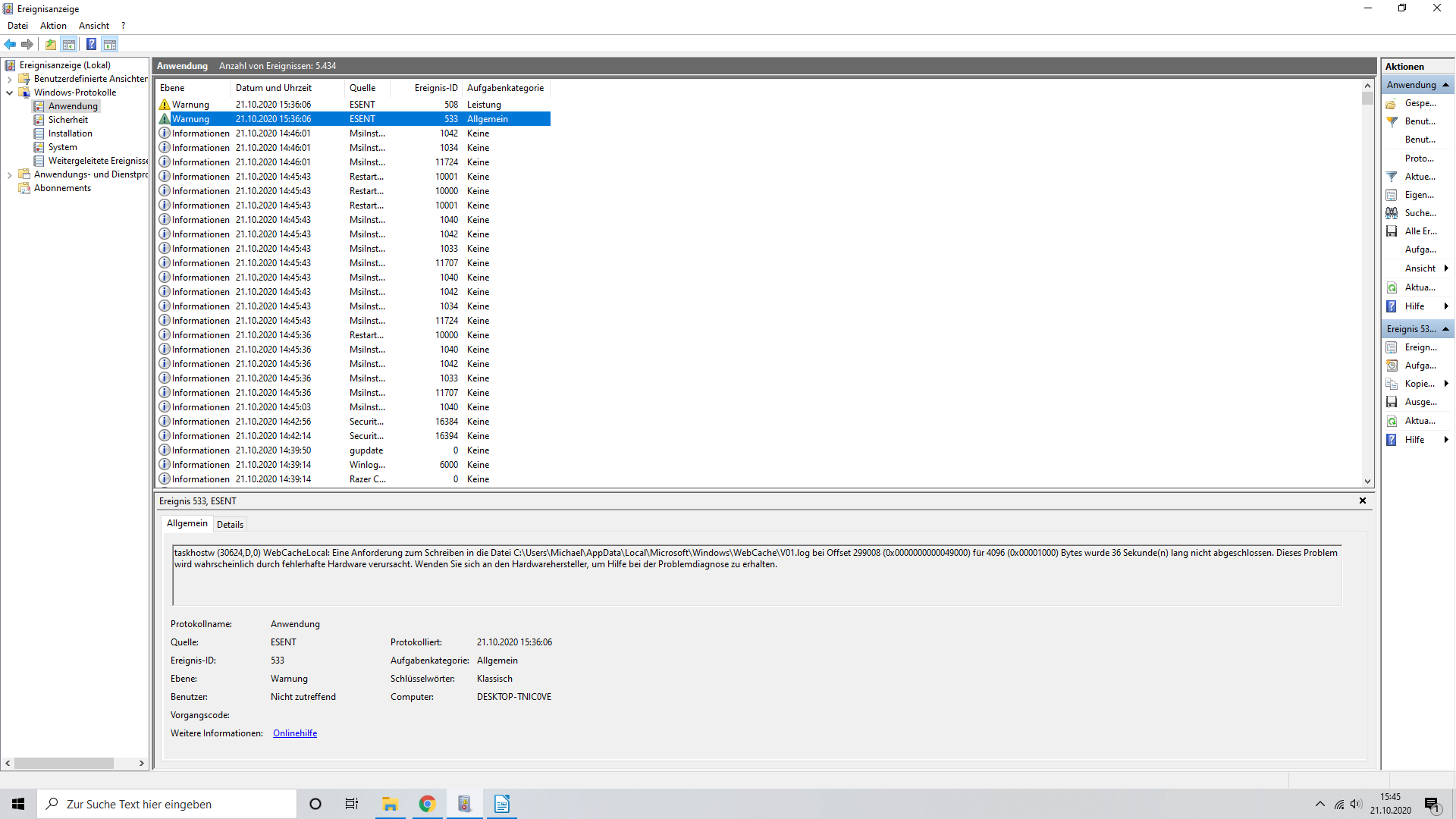Click the funnel Aktue... filter action icon
1456x819 pixels.
[x=1392, y=177]
